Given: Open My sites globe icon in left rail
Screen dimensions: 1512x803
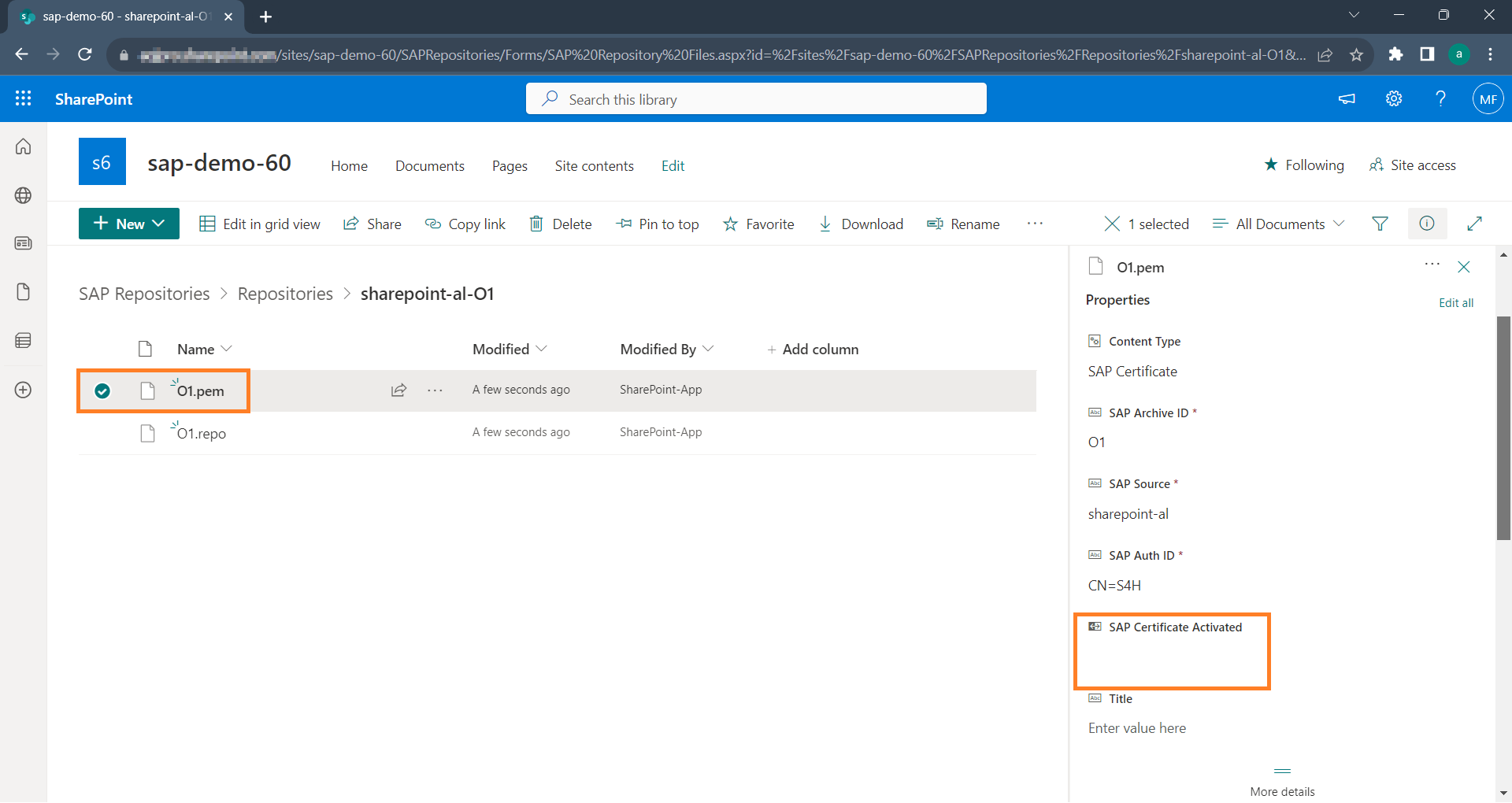Looking at the screenshot, I should click(24, 195).
